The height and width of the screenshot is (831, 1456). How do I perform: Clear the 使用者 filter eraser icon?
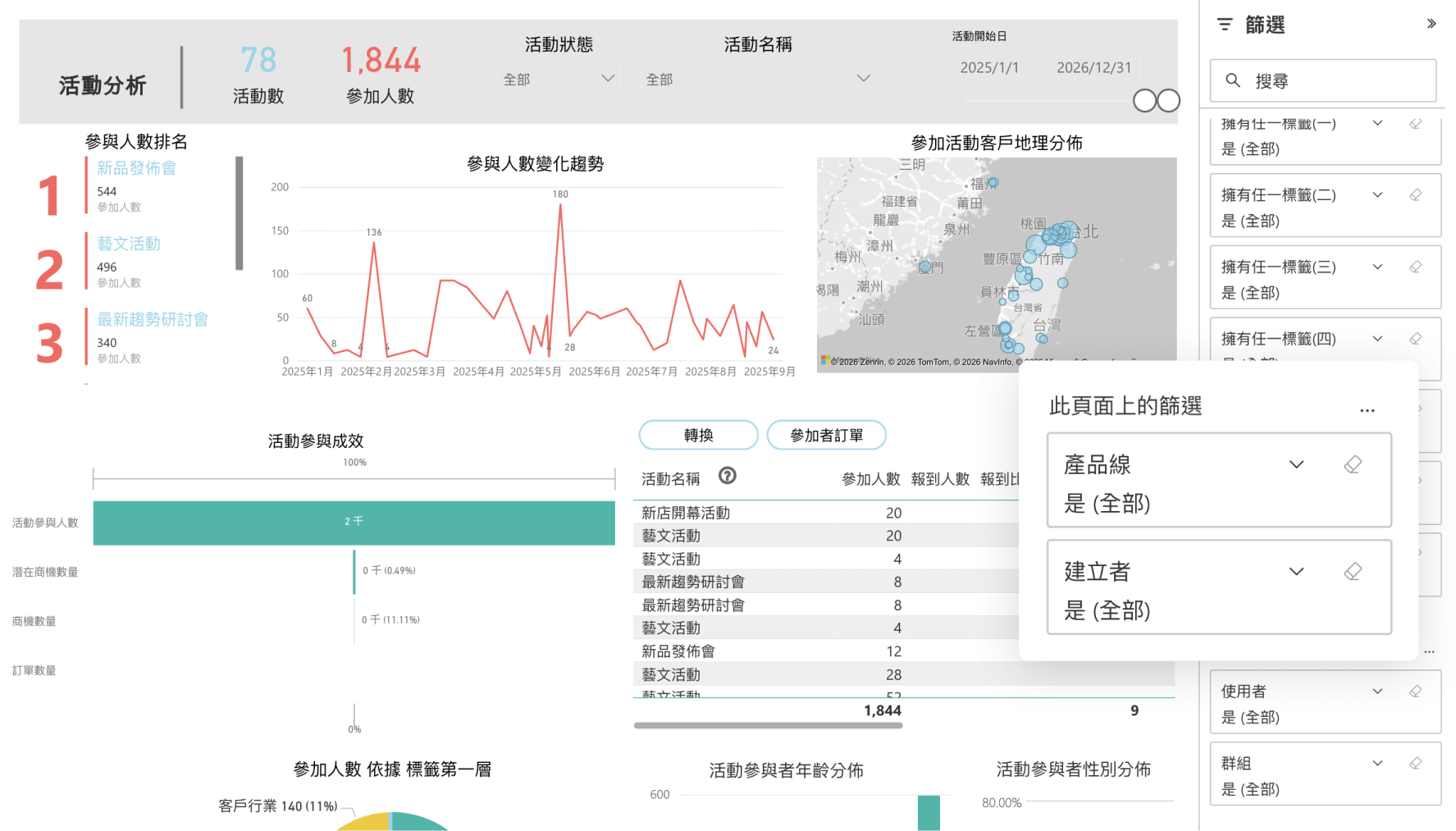tap(1415, 692)
